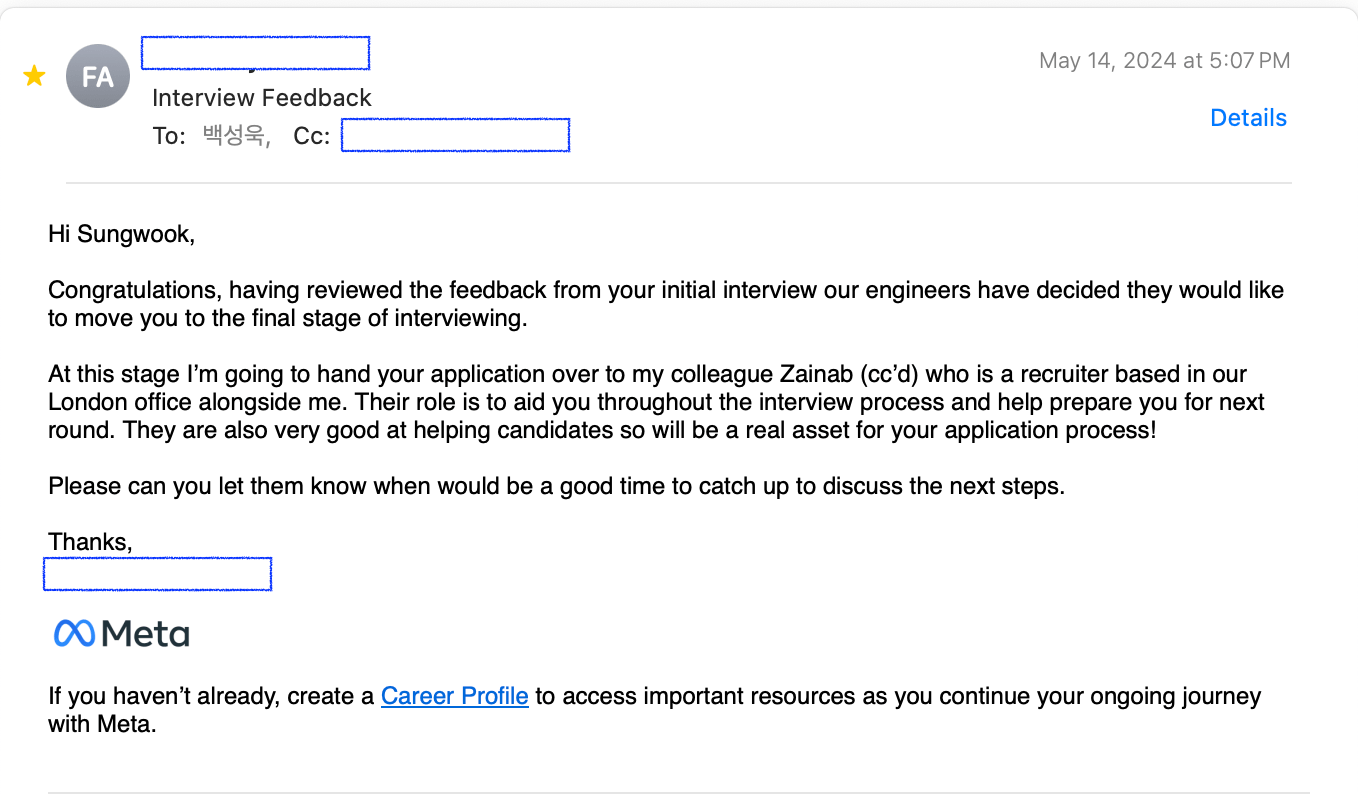Click the Meta wordmark text in signature
The image size is (1358, 794).
click(146, 634)
